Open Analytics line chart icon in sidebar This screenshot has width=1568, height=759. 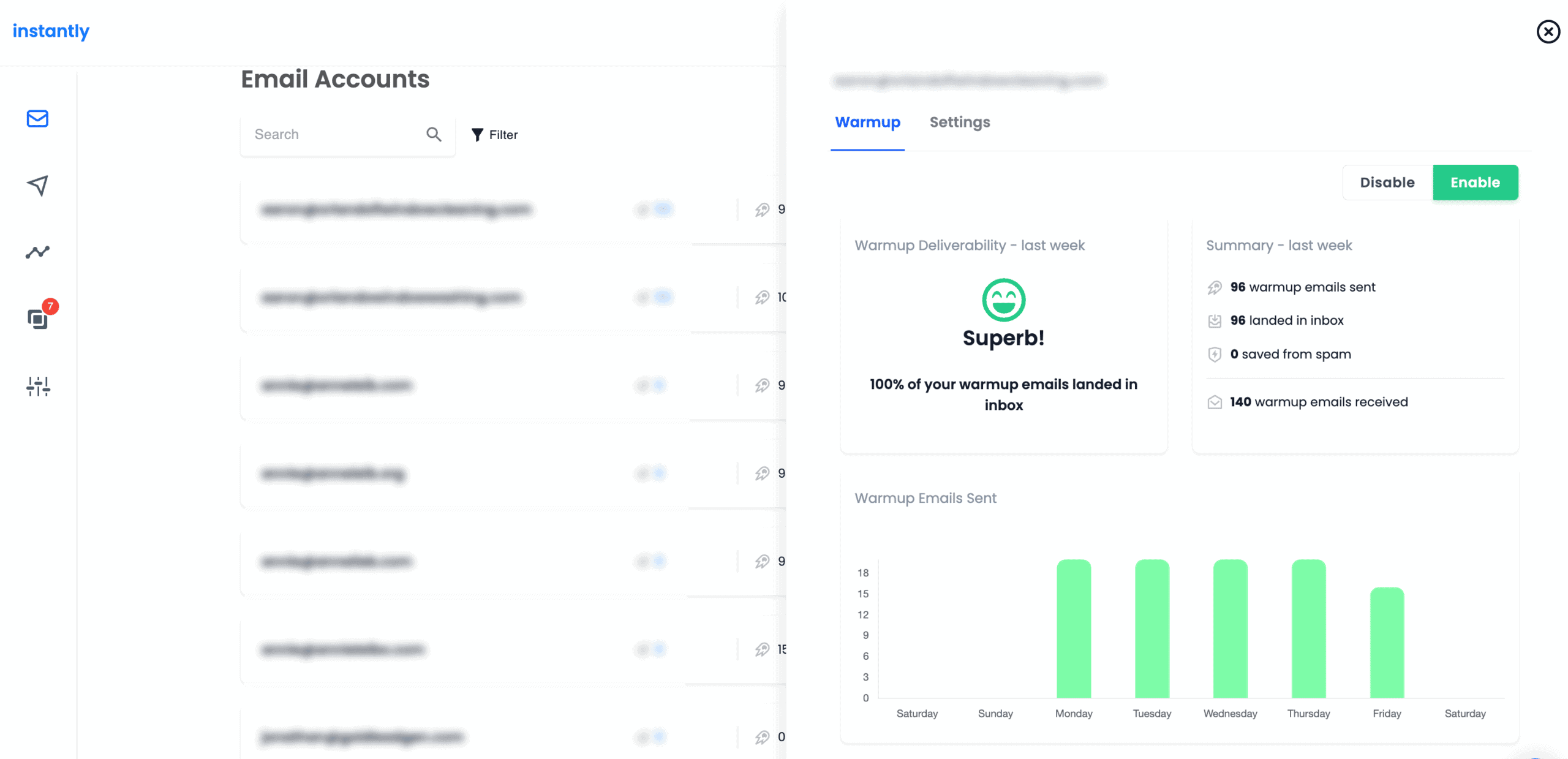click(37, 252)
